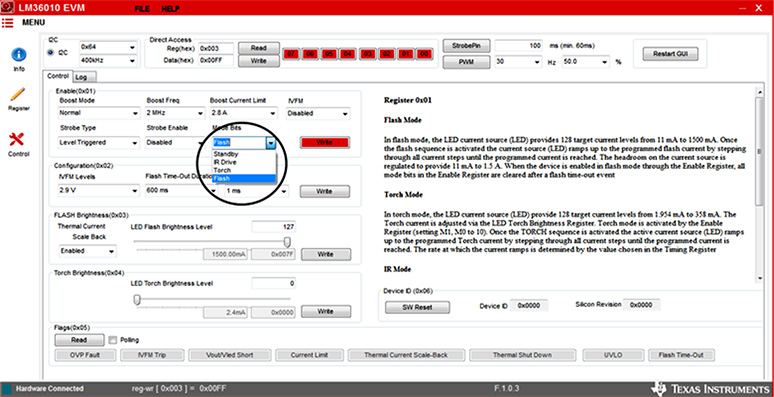Select the I2C radio button
This screenshot has width=774, height=397.
[x=51, y=53]
